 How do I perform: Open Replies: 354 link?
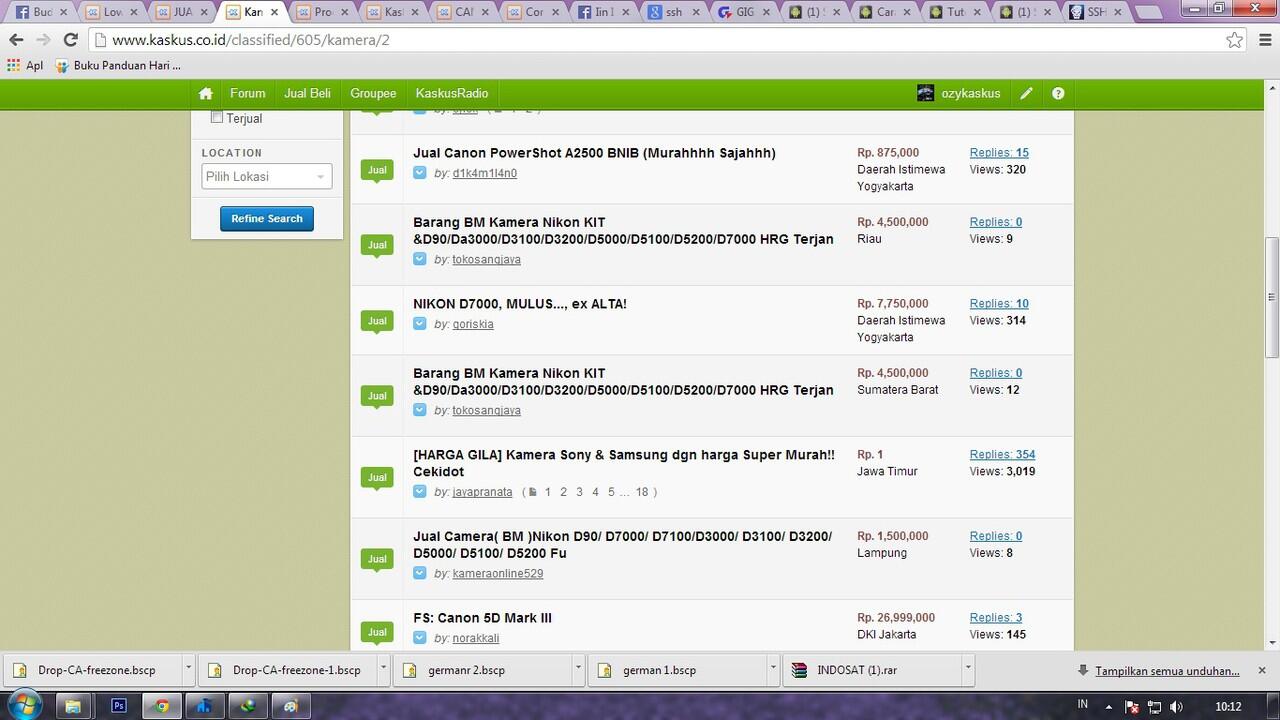(1002, 455)
